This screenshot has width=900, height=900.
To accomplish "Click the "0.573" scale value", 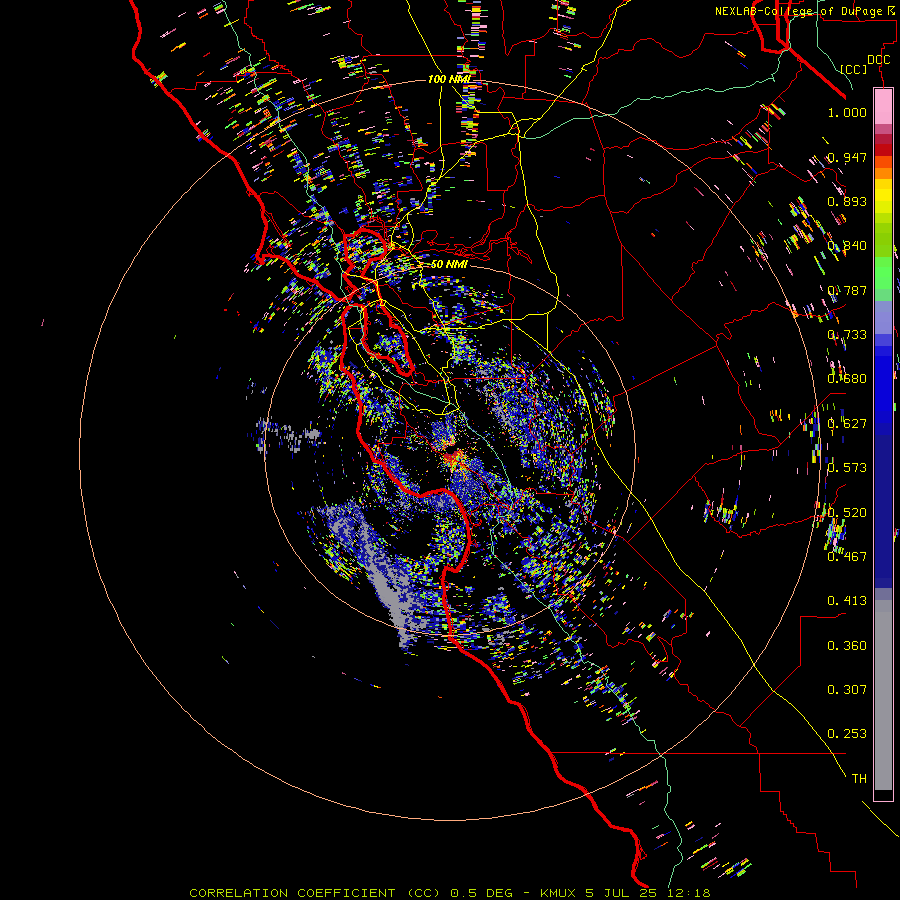I will pos(847,468).
